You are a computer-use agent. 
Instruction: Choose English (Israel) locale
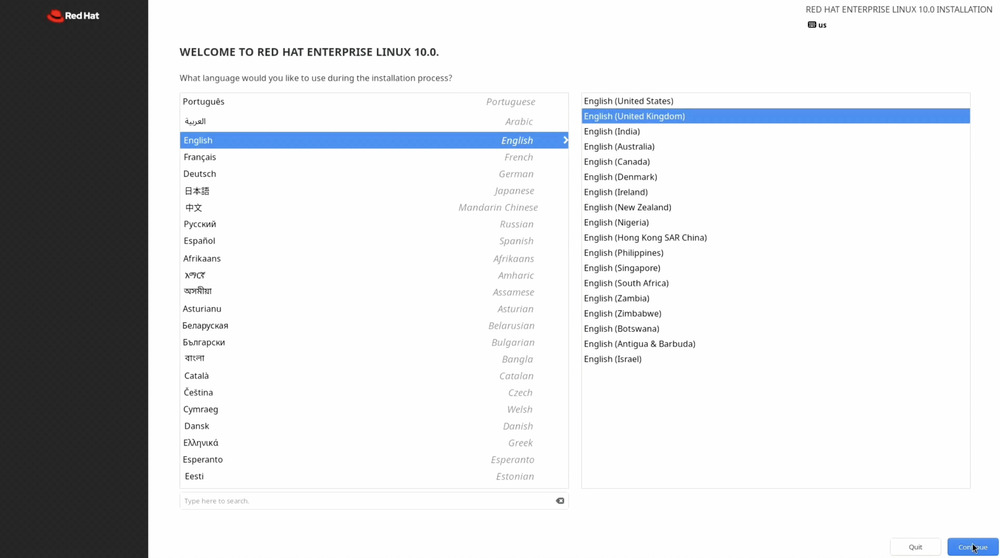click(x=613, y=359)
